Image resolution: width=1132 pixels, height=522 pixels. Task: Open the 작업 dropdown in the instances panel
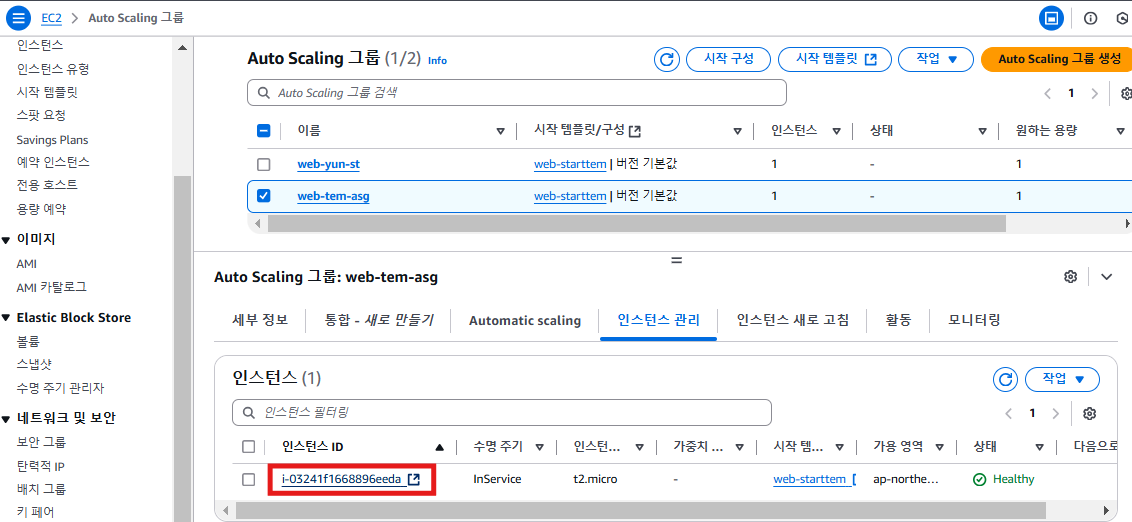[1062, 379]
